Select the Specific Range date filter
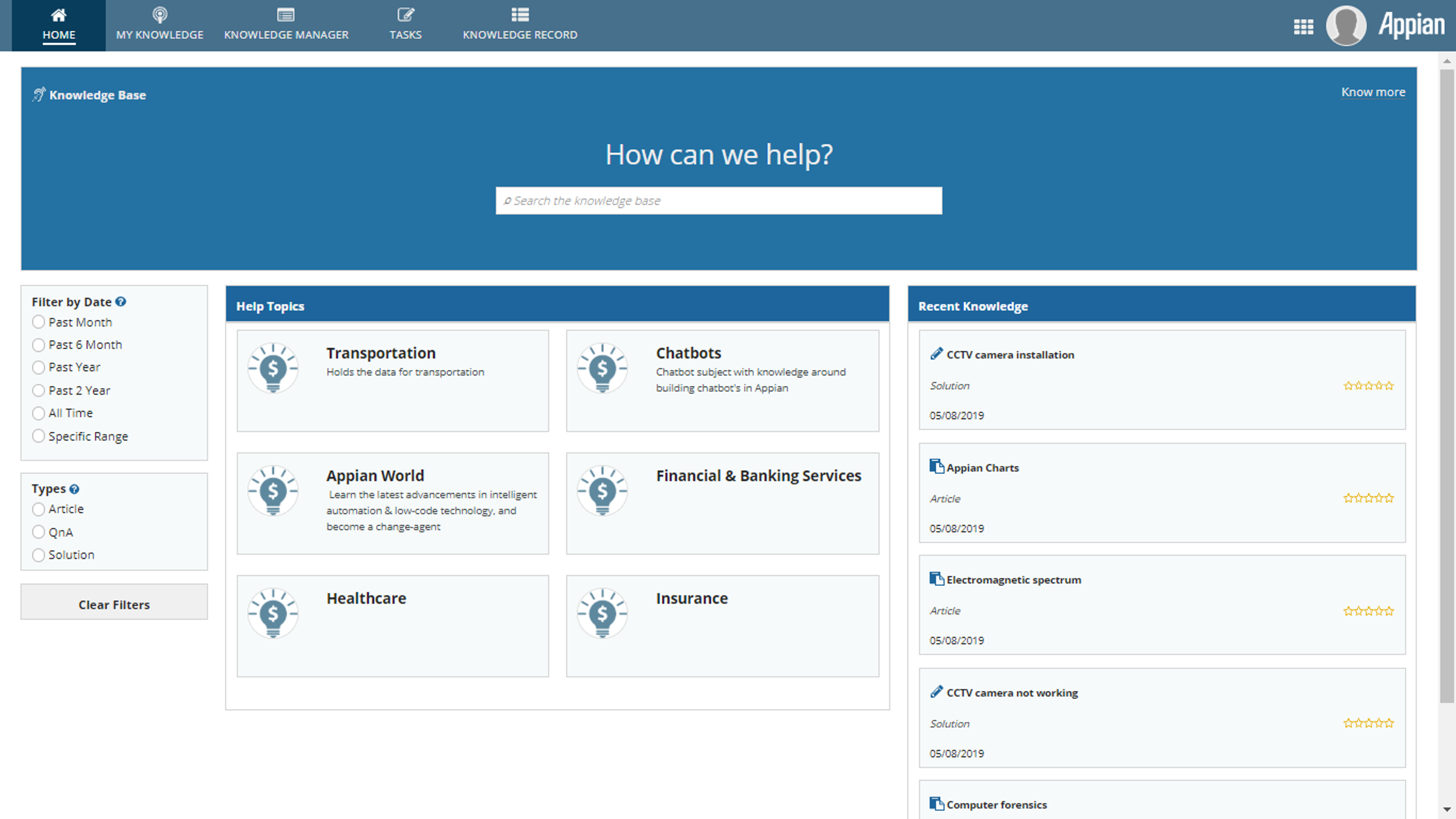The height and width of the screenshot is (819, 1456). pyautogui.click(x=38, y=436)
